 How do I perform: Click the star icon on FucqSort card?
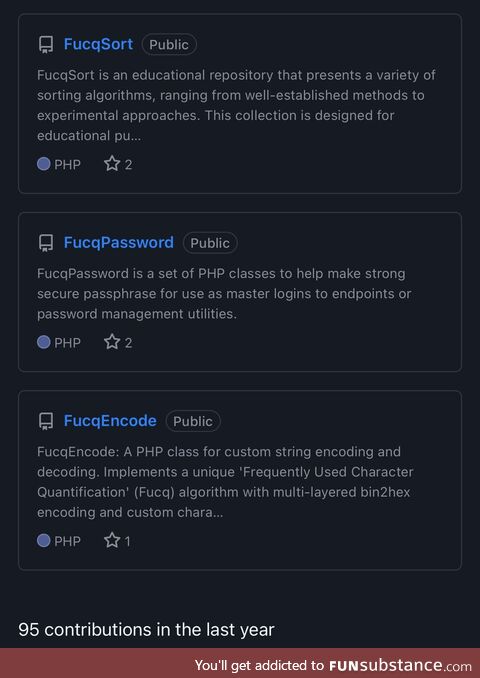[x=112, y=164]
